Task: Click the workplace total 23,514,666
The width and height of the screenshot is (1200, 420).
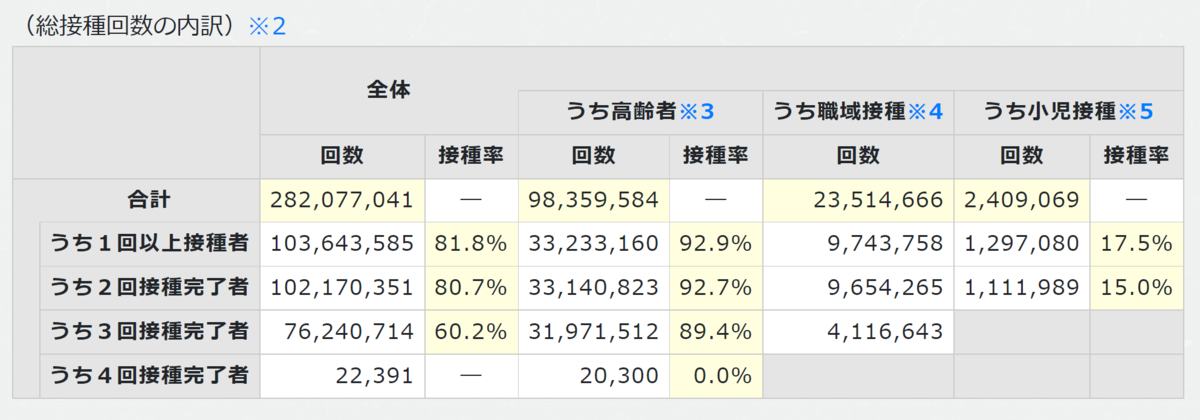Action: click(879, 200)
